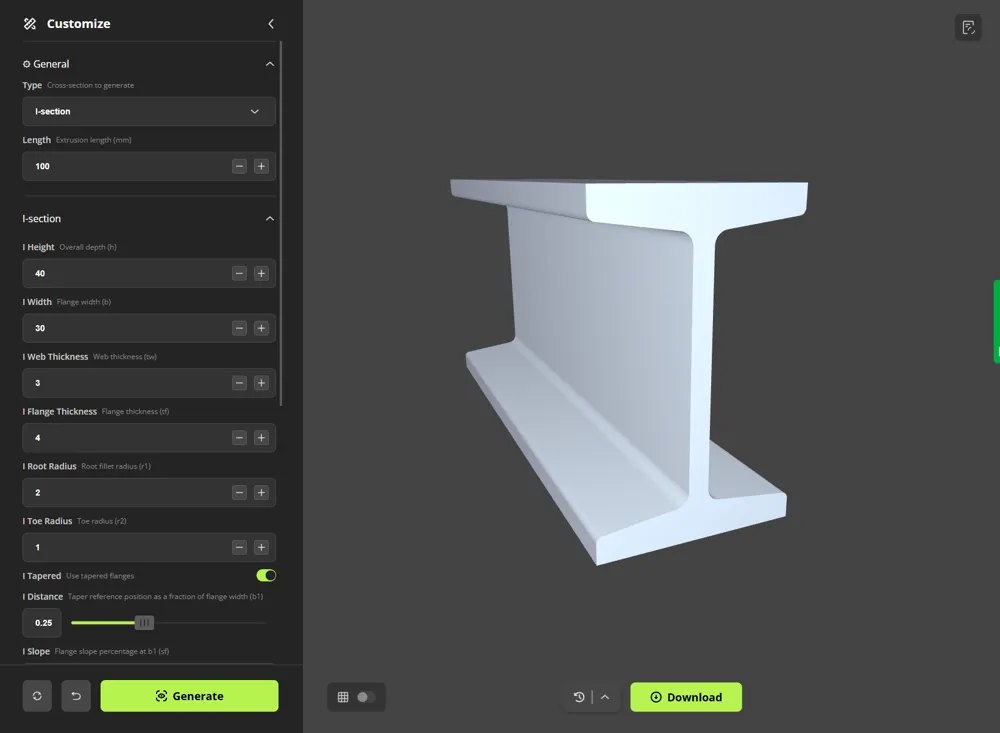Screen dimensions: 1000x733
Task: Click the refresh/regenerate icon beside Generate
Action: [x=37, y=695]
